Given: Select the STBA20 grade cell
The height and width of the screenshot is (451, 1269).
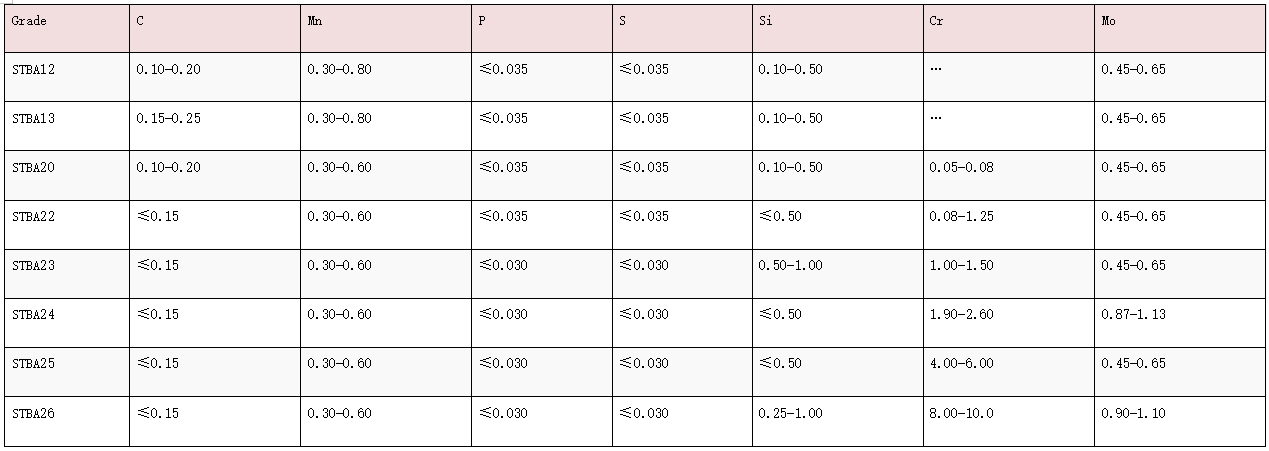Looking at the screenshot, I should pyautogui.click(x=33, y=168).
